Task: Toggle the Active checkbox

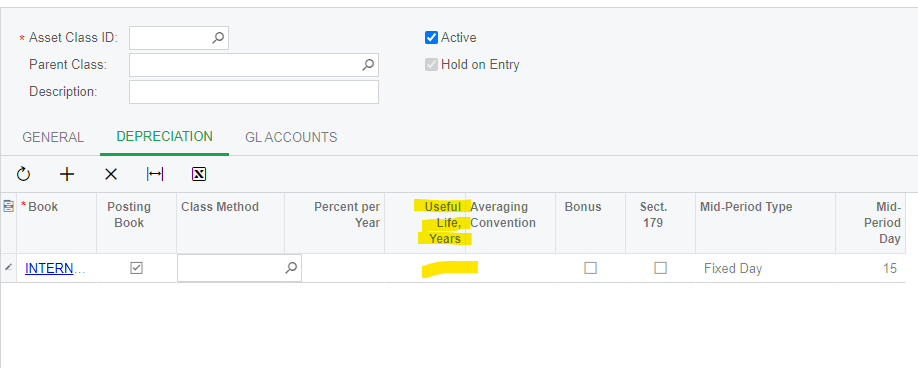Action: pyautogui.click(x=431, y=37)
